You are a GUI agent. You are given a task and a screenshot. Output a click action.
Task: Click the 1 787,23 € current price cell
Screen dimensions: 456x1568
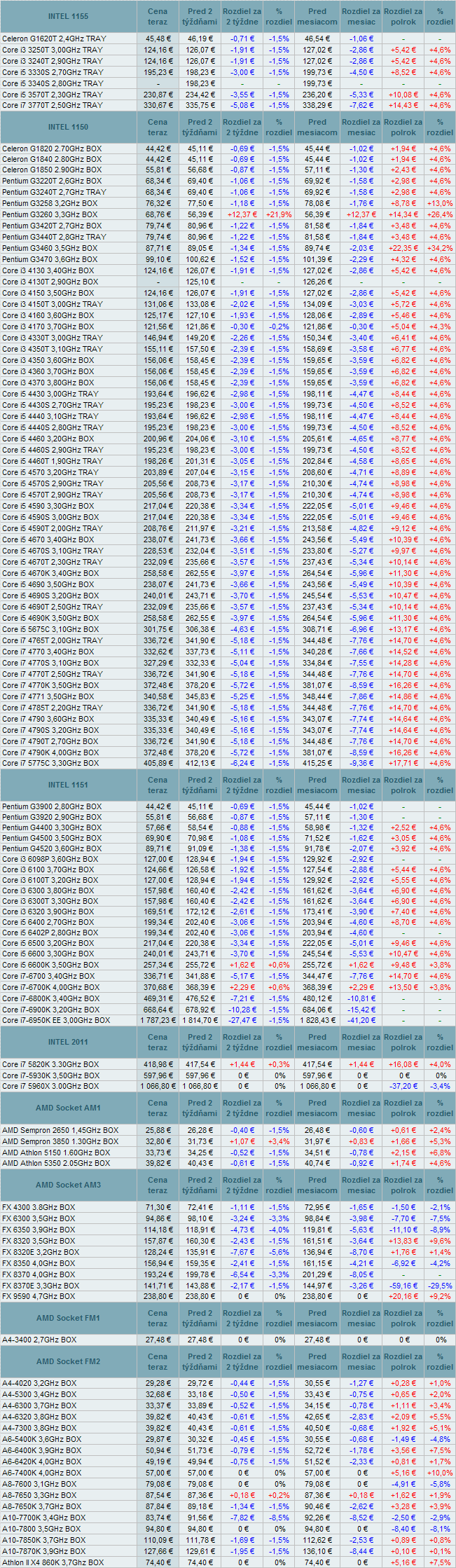(x=158, y=1020)
